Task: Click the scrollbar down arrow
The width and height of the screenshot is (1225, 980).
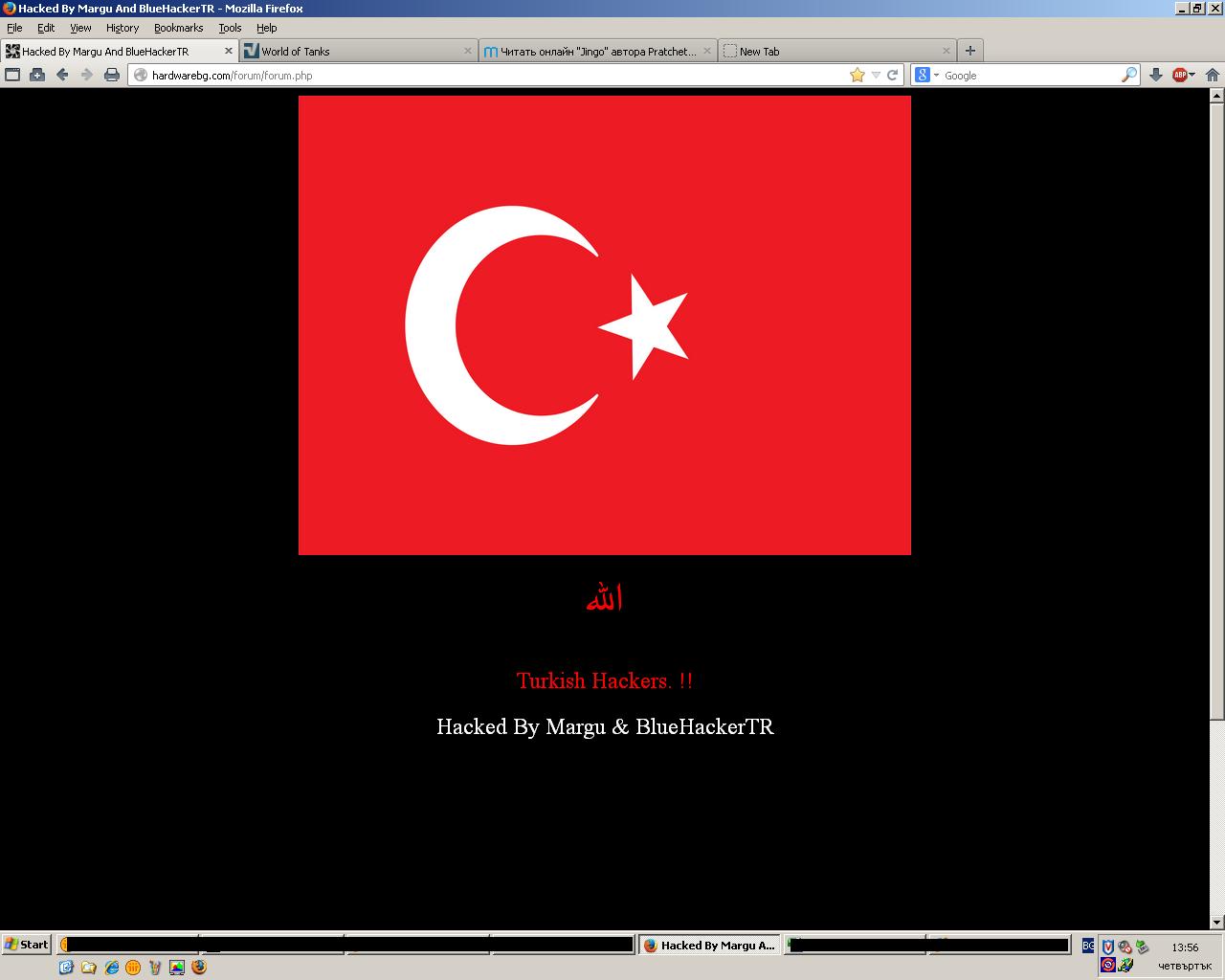Action: click(x=1217, y=923)
